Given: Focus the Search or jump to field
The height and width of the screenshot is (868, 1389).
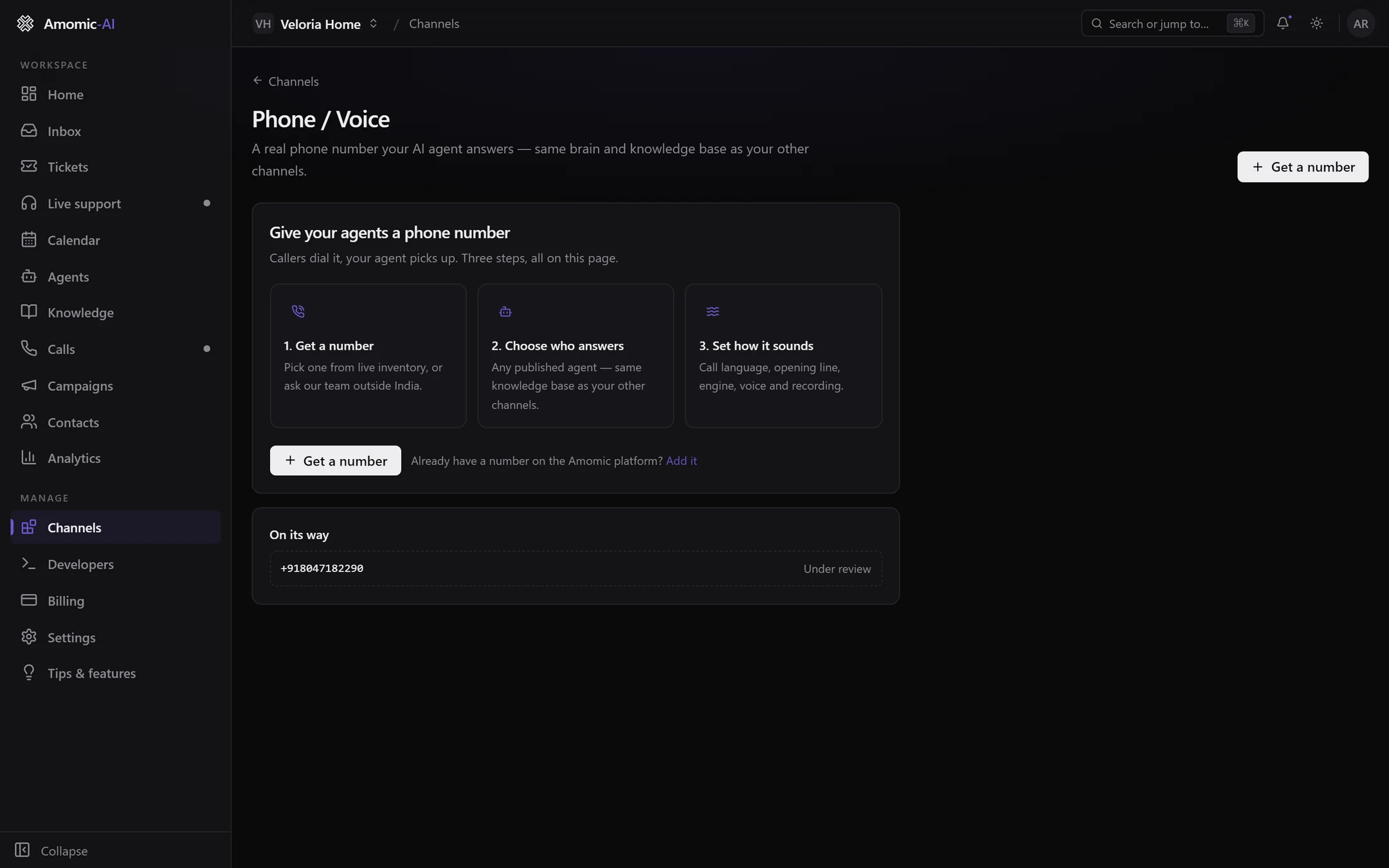Looking at the screenshot, I should pyautogui.click(x=1172, y=24).
